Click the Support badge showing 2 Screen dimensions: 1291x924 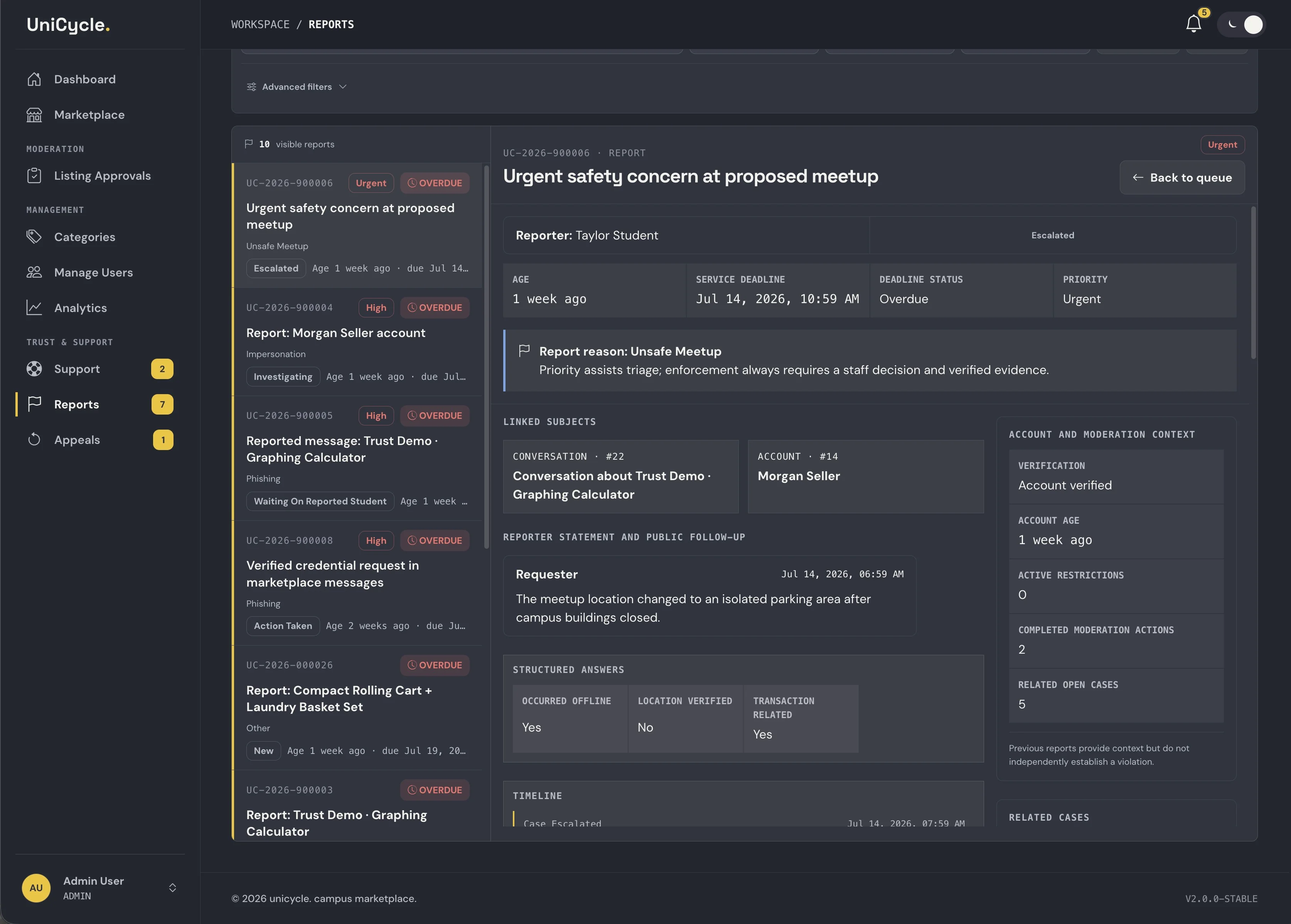[162, 369]
